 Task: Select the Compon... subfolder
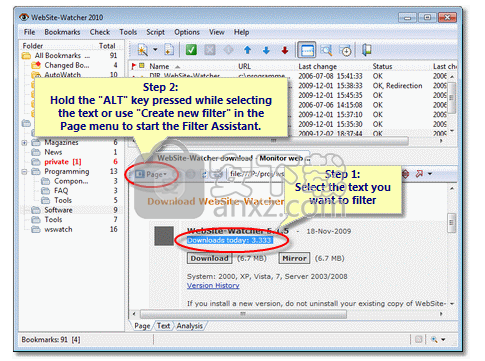tap(71, 181)
